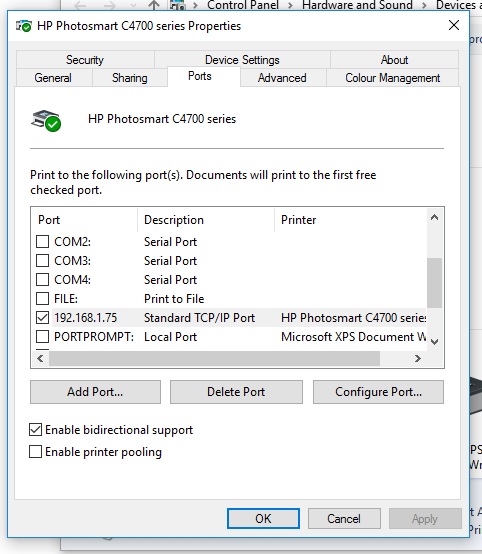Image resolution: width=482 pixels, height=554 pixels.
Task: Click Local Port description
Action: click(x=170, y=337)
